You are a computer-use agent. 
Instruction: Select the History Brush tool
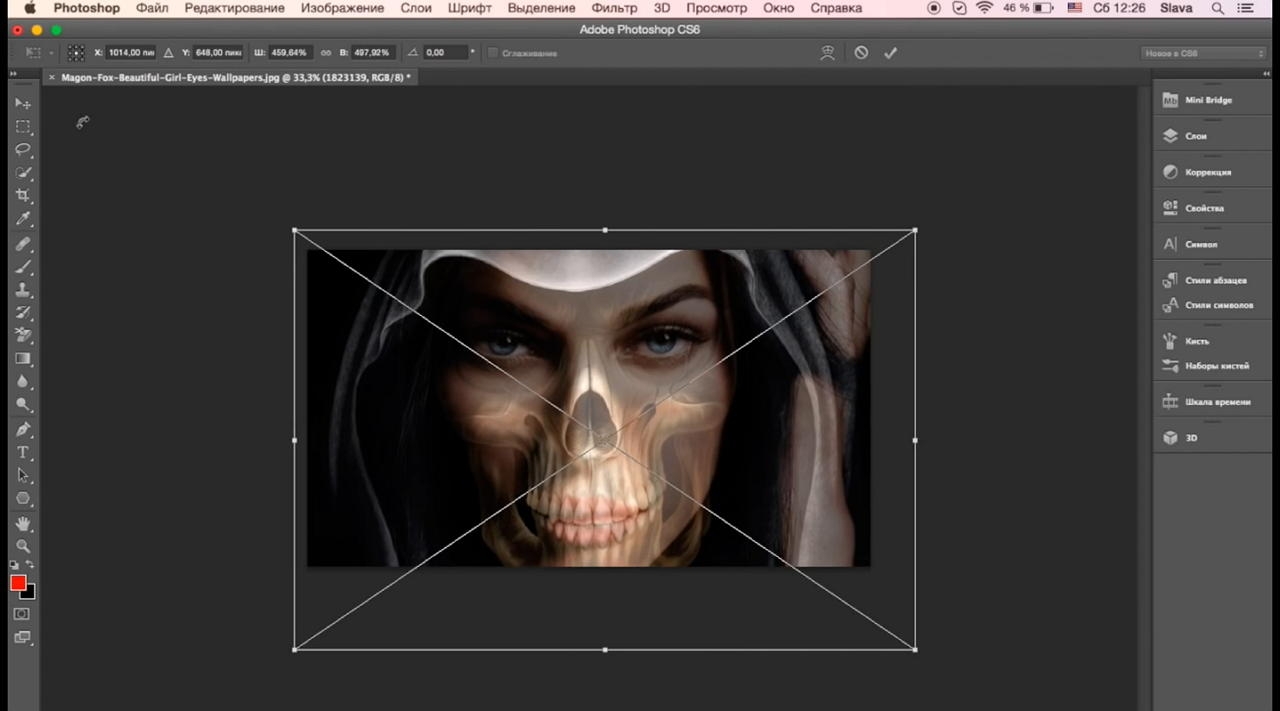[23, 313]
